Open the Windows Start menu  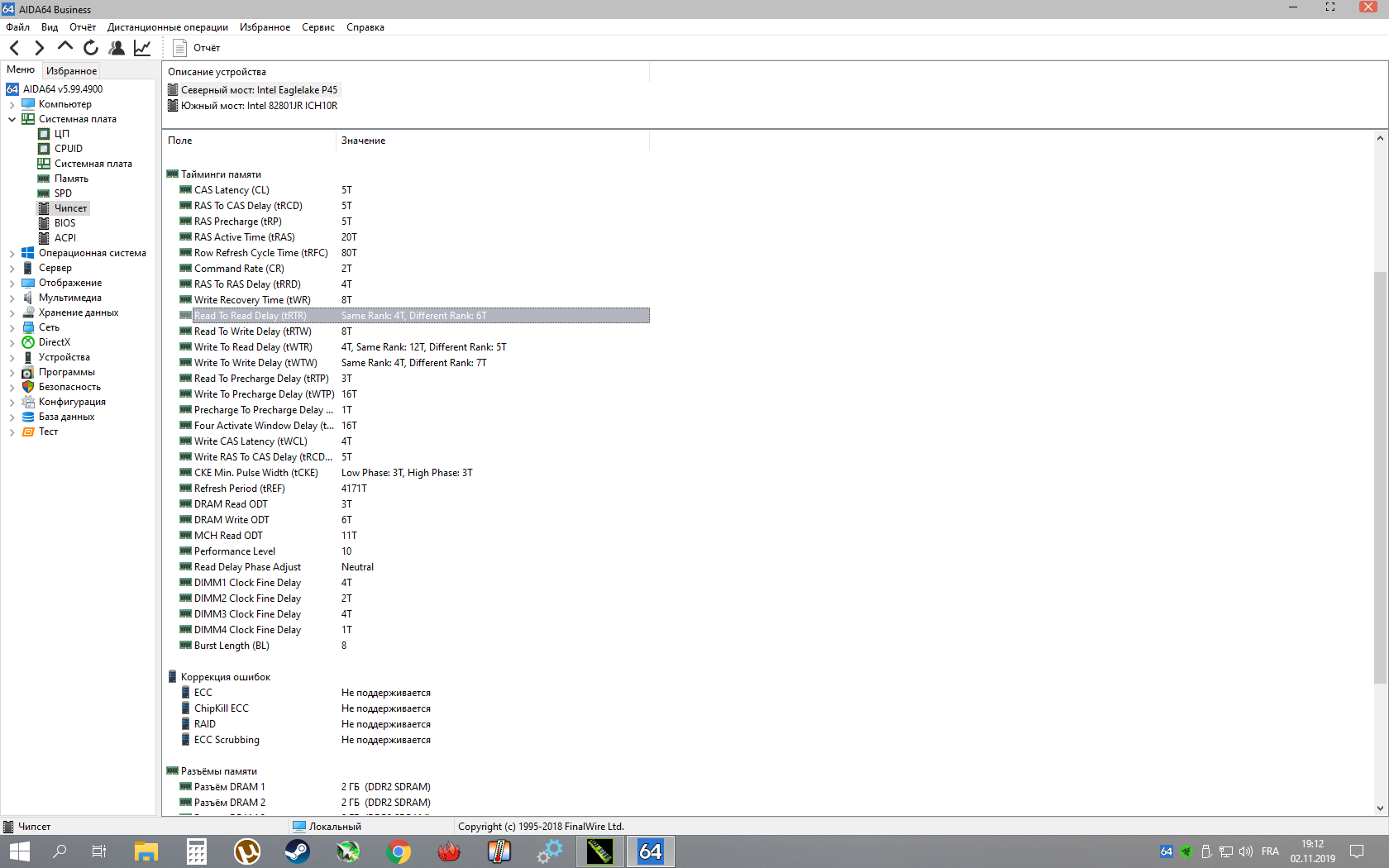click(20, 851)
